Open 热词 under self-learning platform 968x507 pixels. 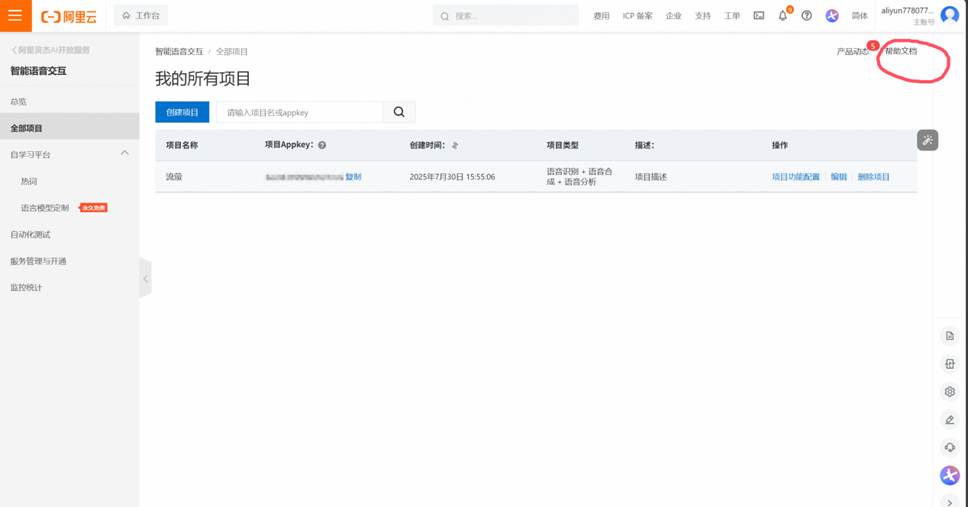pyautogui.click(x=29, y=181)
